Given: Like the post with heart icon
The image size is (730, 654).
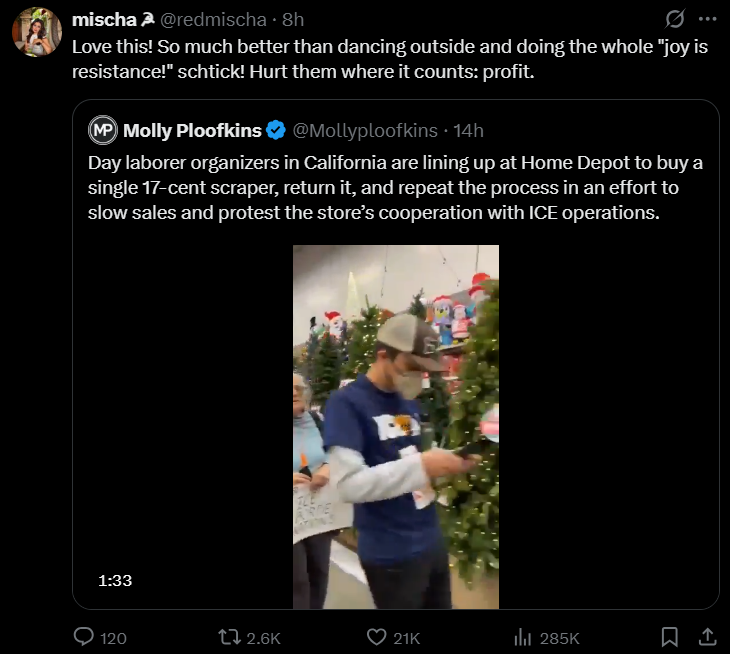Looking at the screenshot, I should point(377,637).
